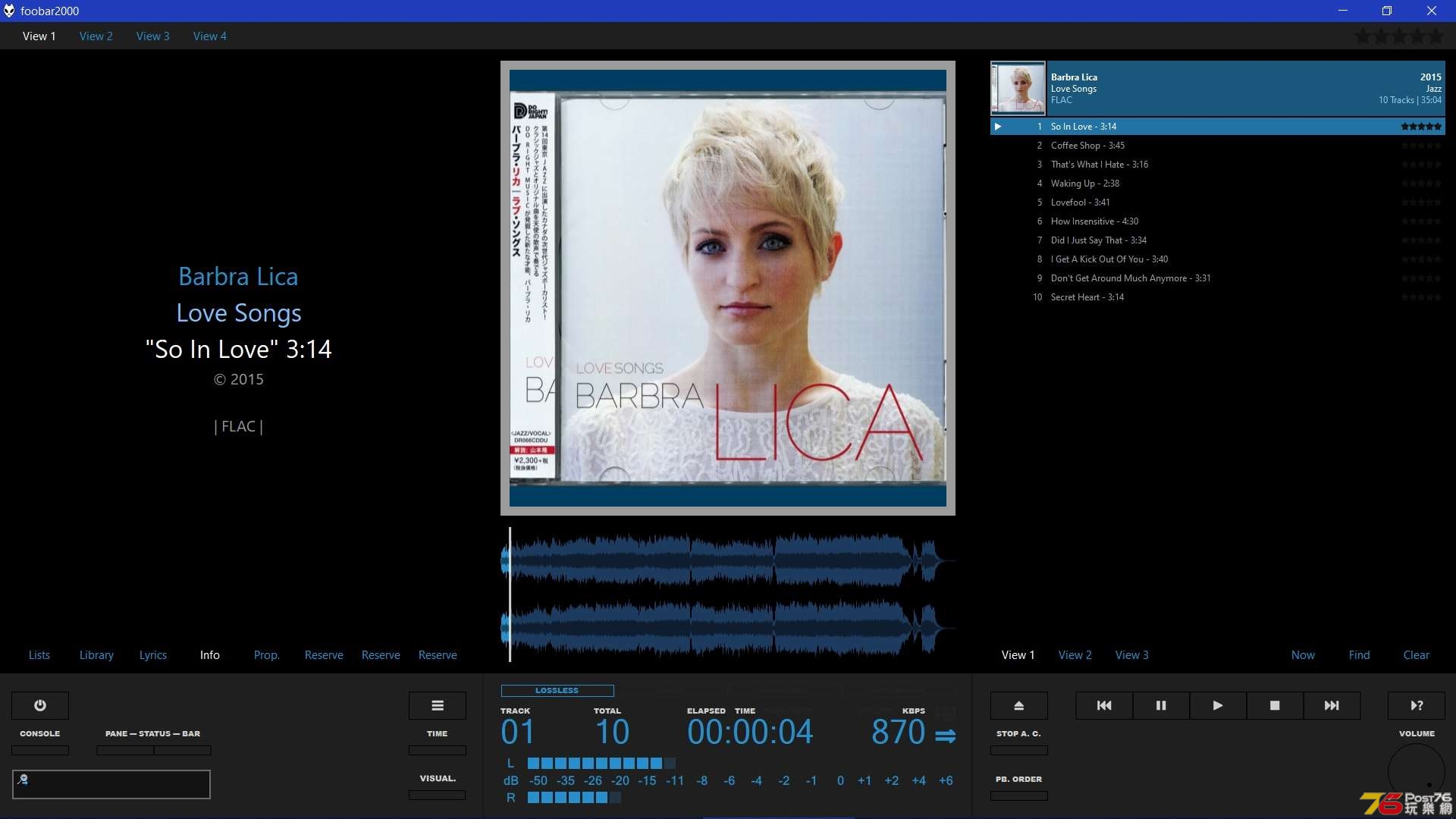The width and height of the screenshot is (1456, 819).
Task: Click the playback order arrow icon beside 870
Action: [x=945, y=735]
